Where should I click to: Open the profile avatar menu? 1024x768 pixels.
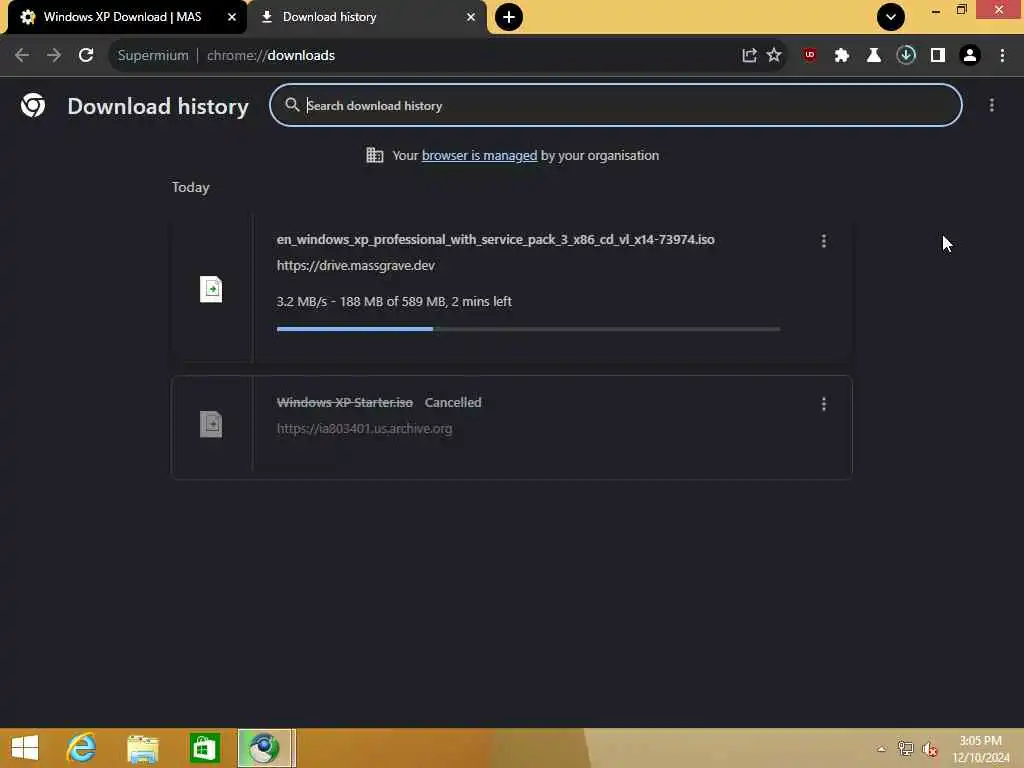(x=970, y=56)
